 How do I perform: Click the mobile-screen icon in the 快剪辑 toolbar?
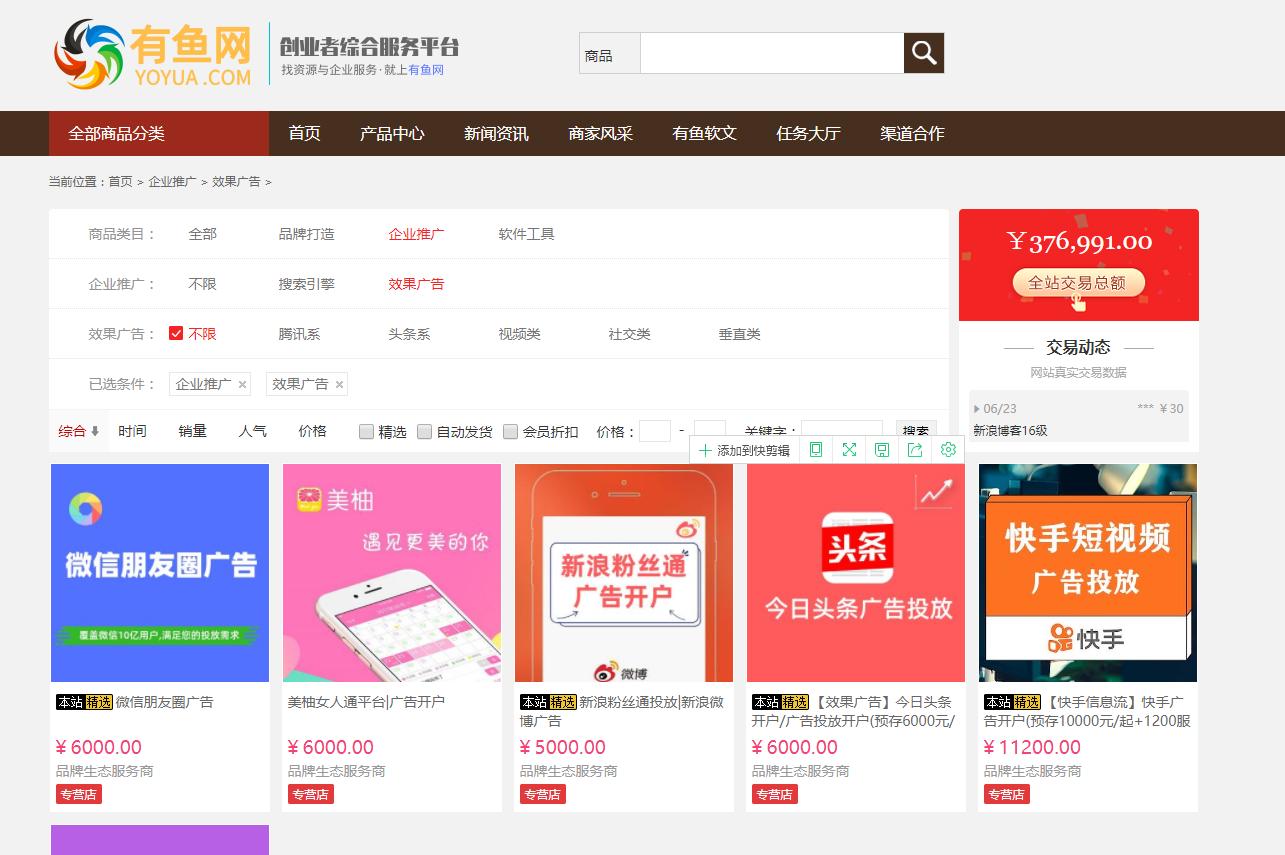tap(816, 449)
